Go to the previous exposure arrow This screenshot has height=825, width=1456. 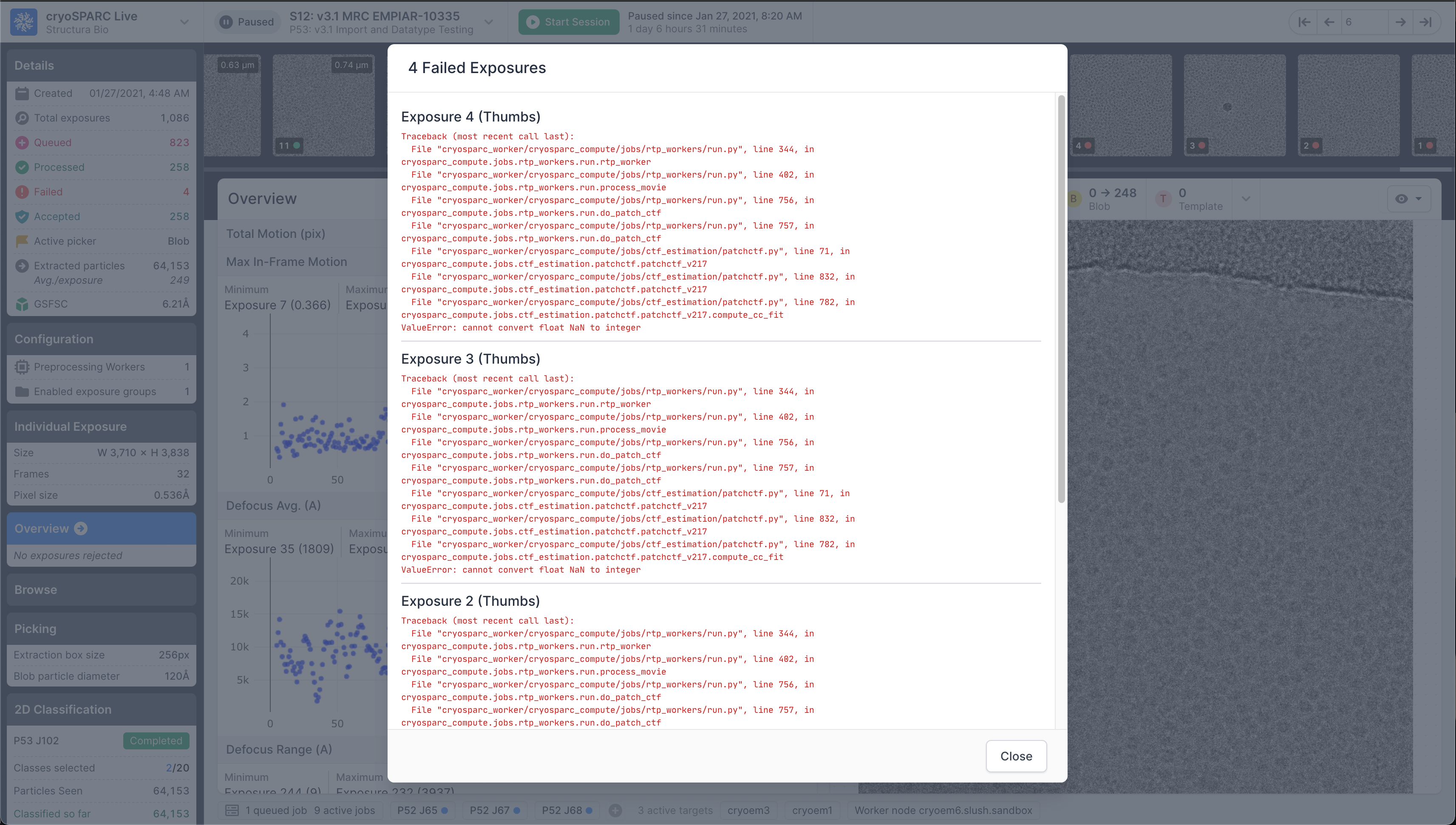pyautogui.click(x=1329, y=22)
